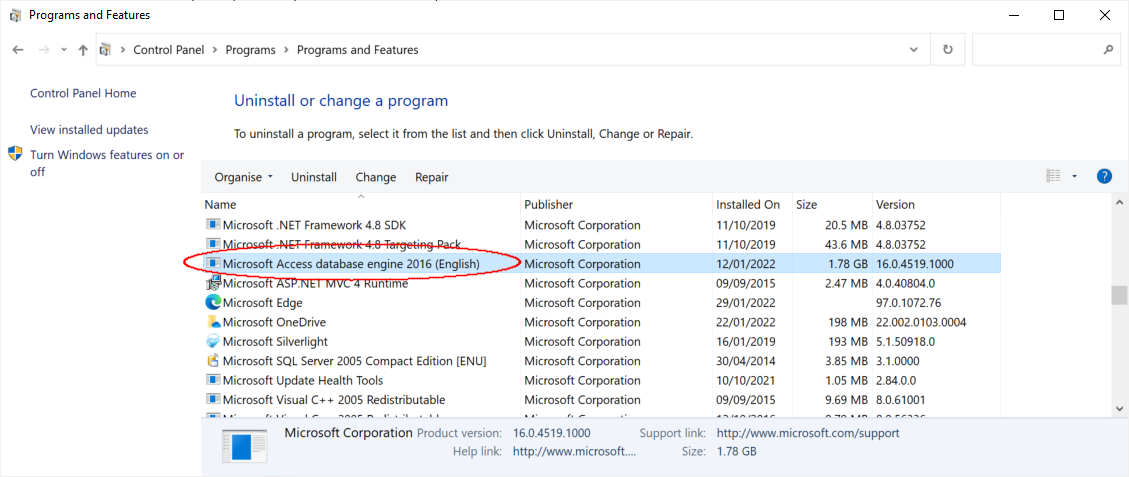
Task: Click the help question mark icon
Action: [1104, 177]
